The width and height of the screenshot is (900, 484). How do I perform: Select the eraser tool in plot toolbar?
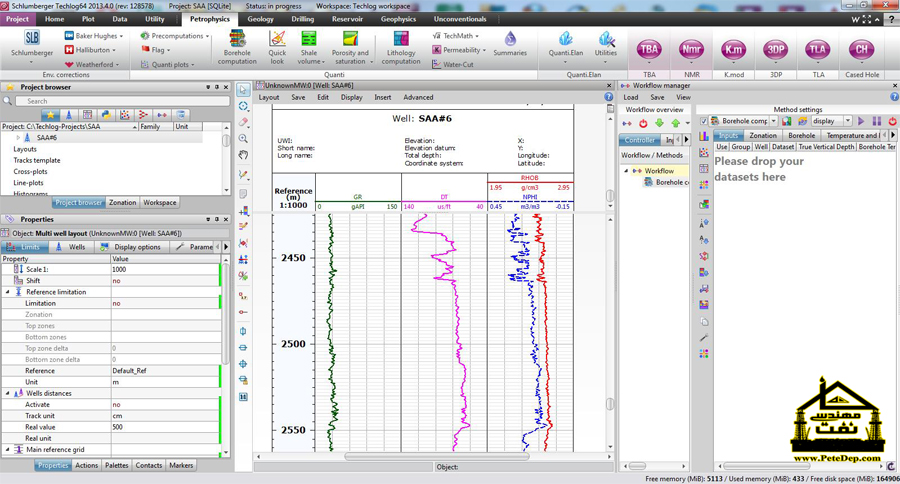click(243, 122)
